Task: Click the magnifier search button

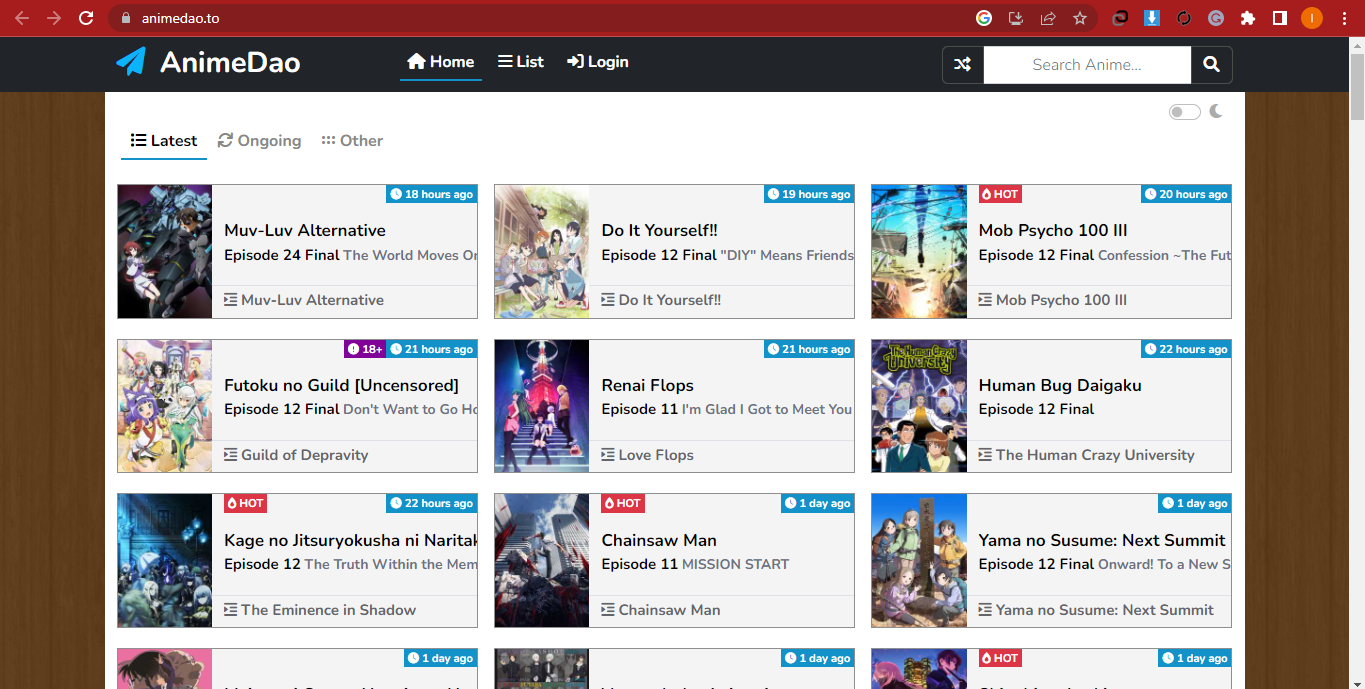Action: click(x=1212, y=65)
